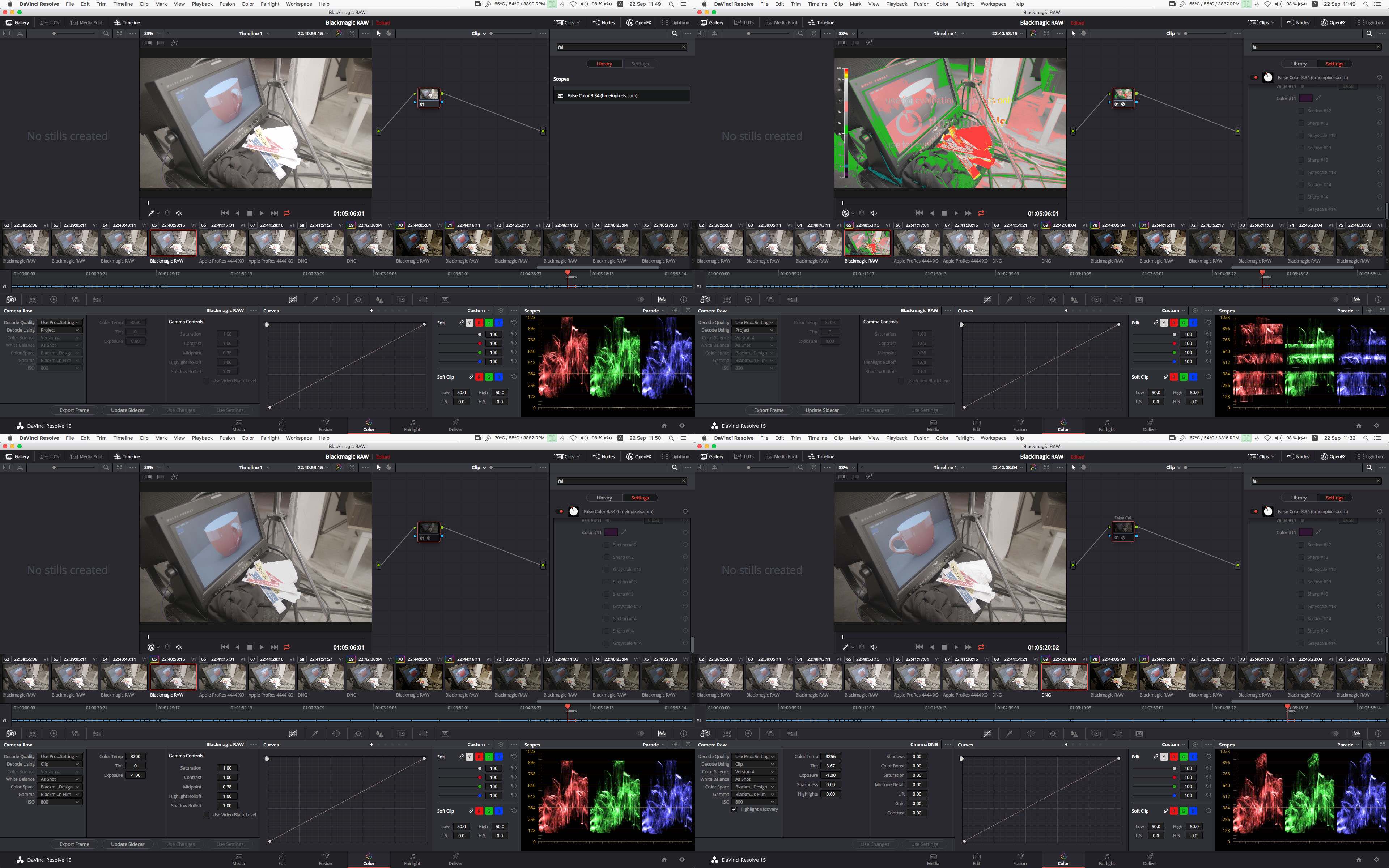Open RGB Mixer palette in the top-left window
This screenshot has height=868, width=1389.
coord(75,299)
